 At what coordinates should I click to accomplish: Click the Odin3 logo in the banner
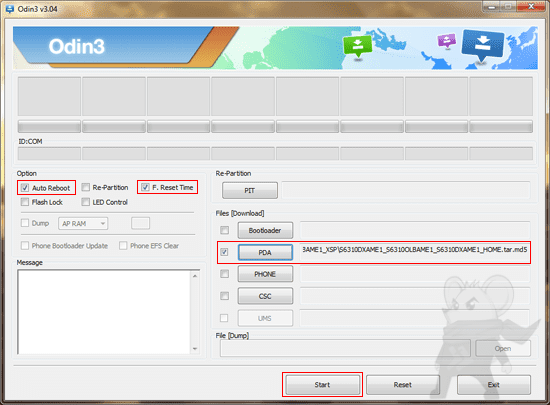point(76,46)
